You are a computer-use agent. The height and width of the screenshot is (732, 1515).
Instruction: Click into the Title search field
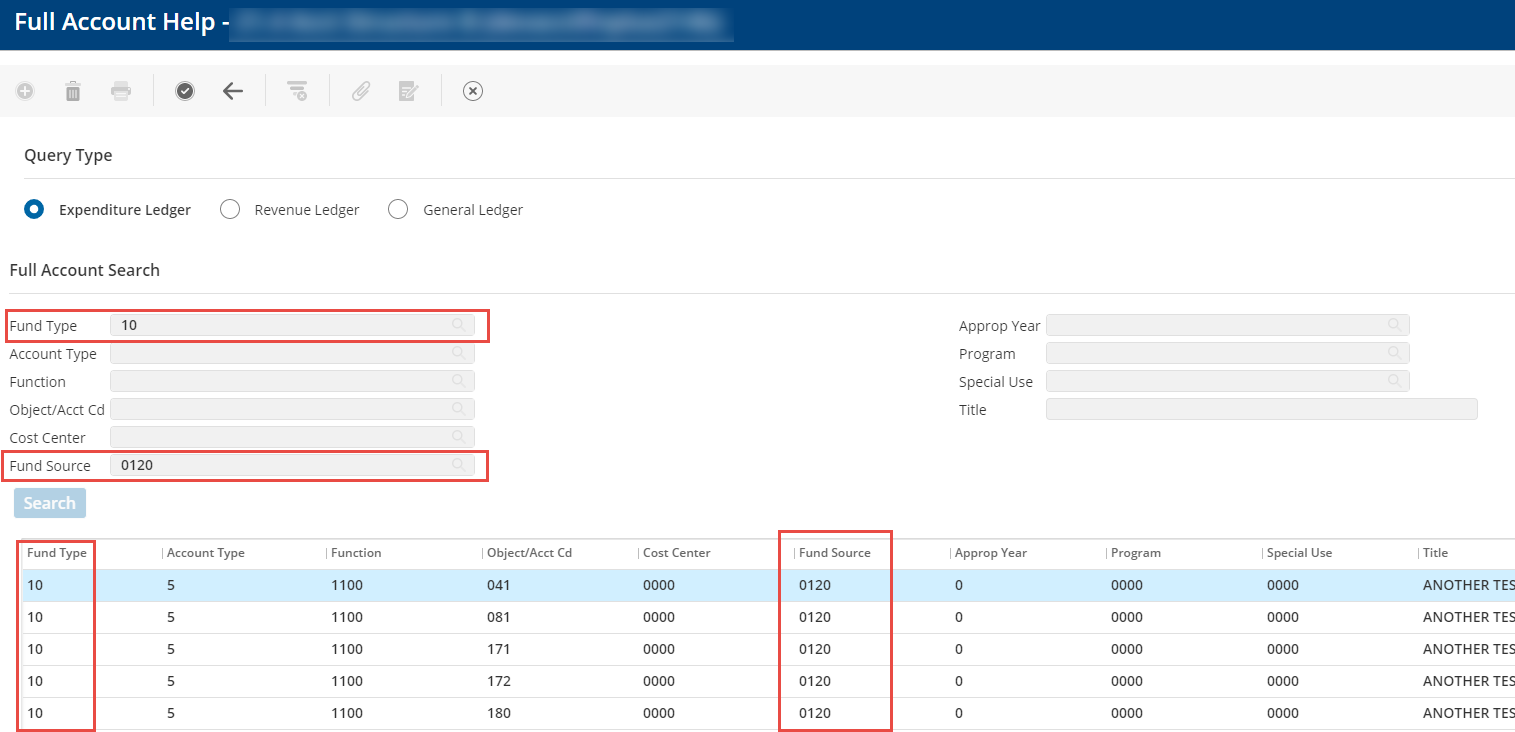click(1260, 409)
